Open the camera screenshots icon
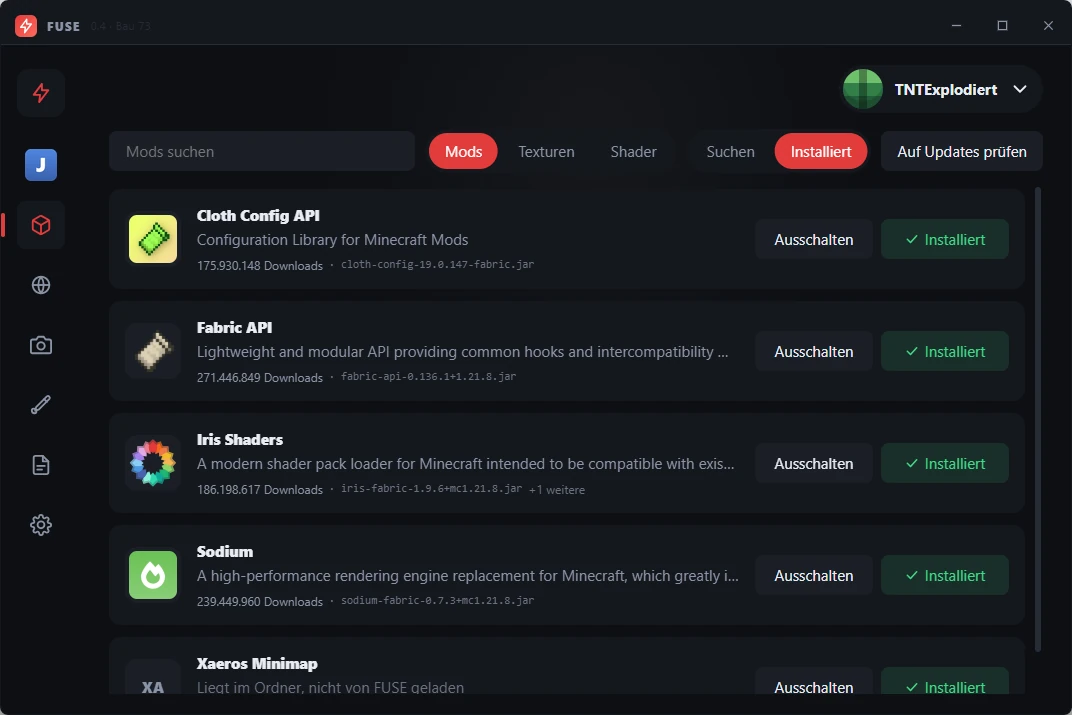Image resolution: width=1072 pixels, height=715 pixels. tap(41, 345)
